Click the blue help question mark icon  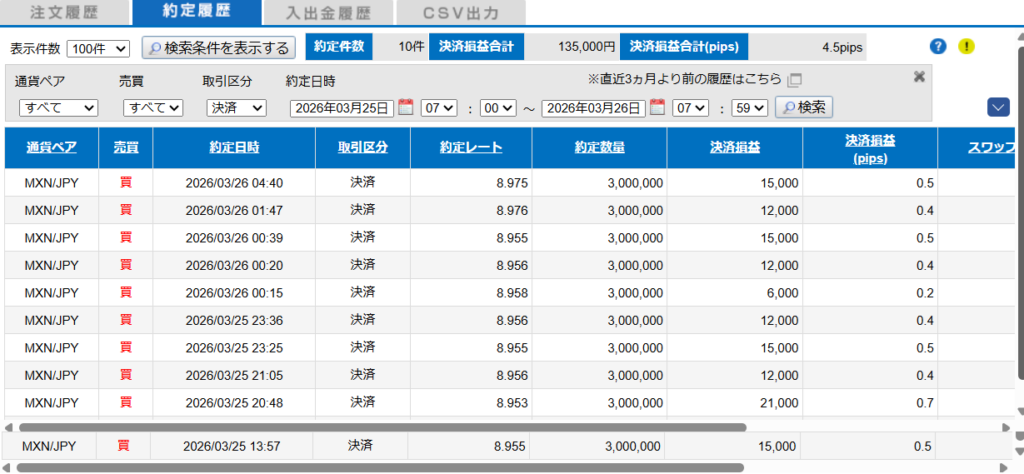937,46
